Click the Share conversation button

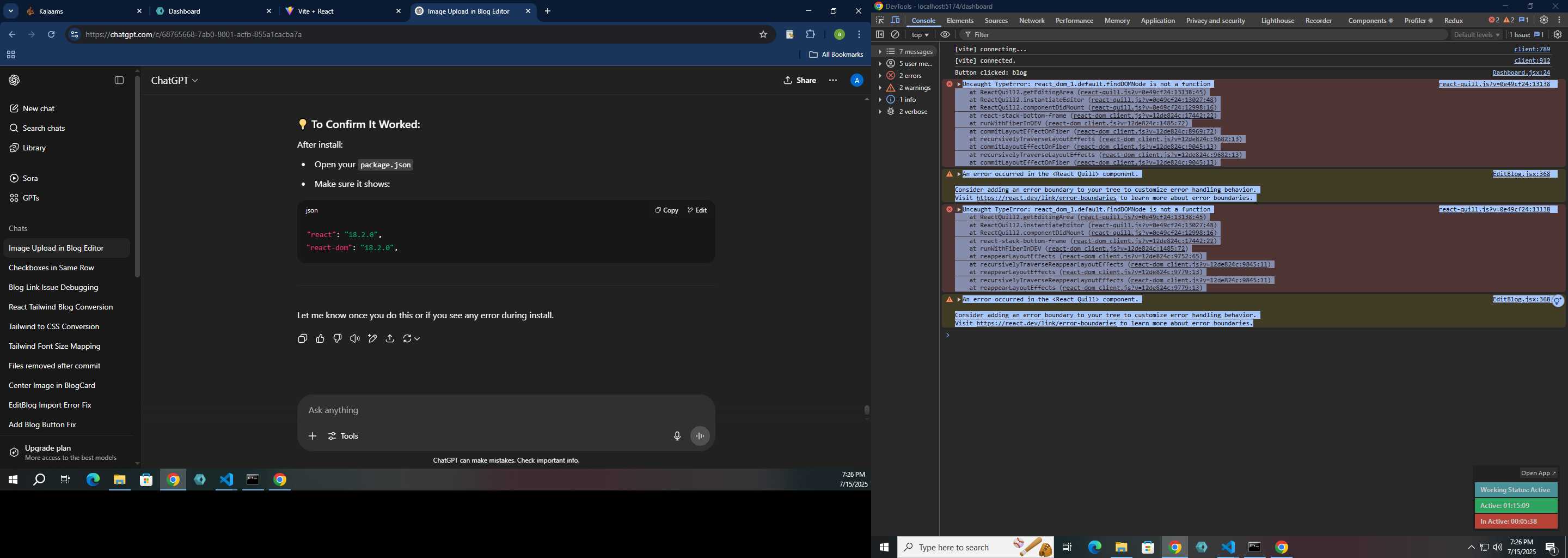pyautogui.click(x=800, y=81)
